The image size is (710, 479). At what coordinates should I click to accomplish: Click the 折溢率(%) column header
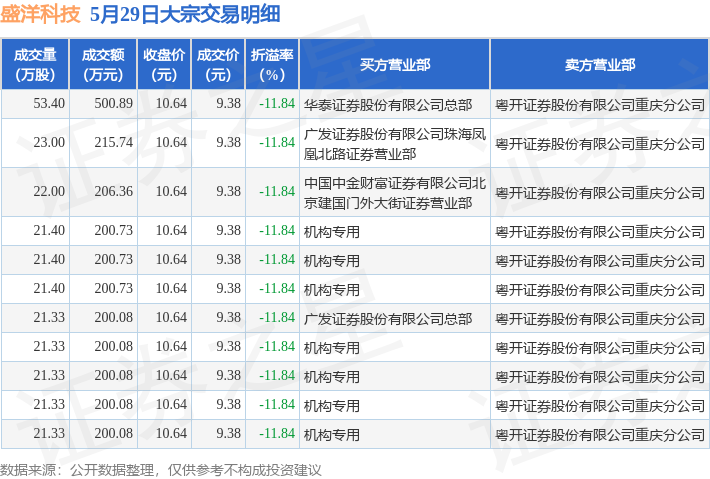pos(272,64)
